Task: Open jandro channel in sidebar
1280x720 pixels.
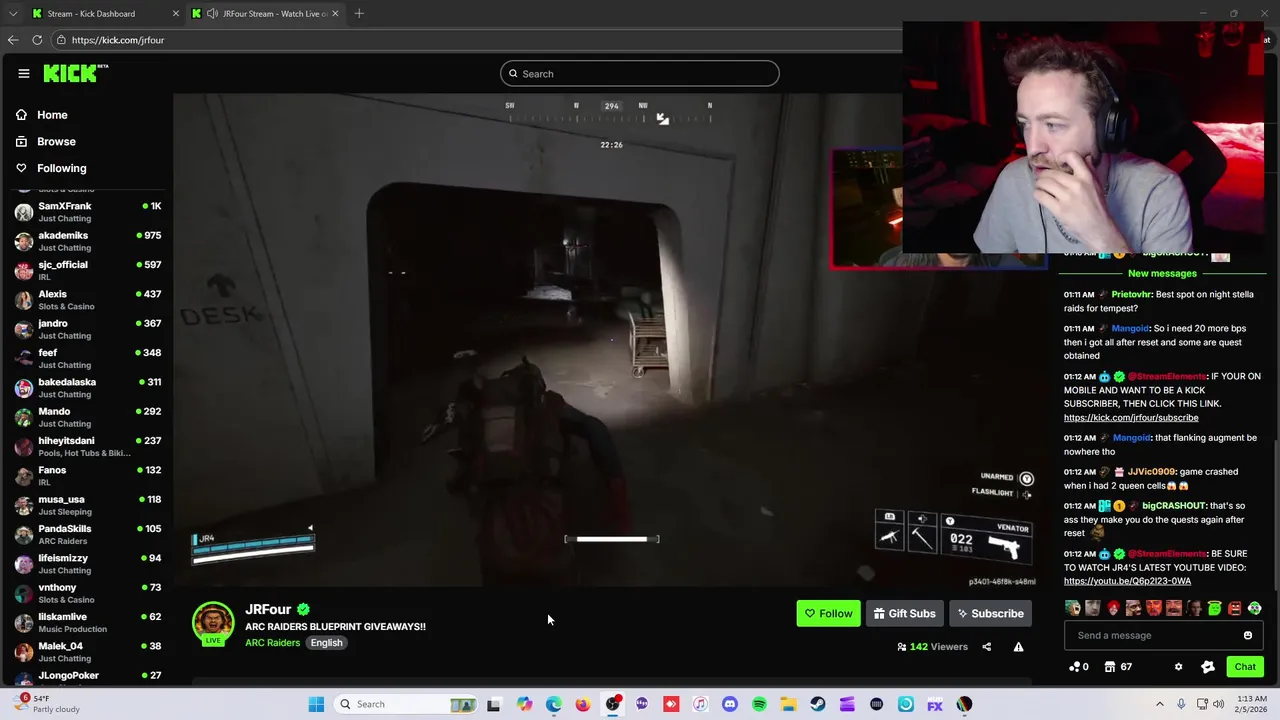Action: tap(88, 329)
